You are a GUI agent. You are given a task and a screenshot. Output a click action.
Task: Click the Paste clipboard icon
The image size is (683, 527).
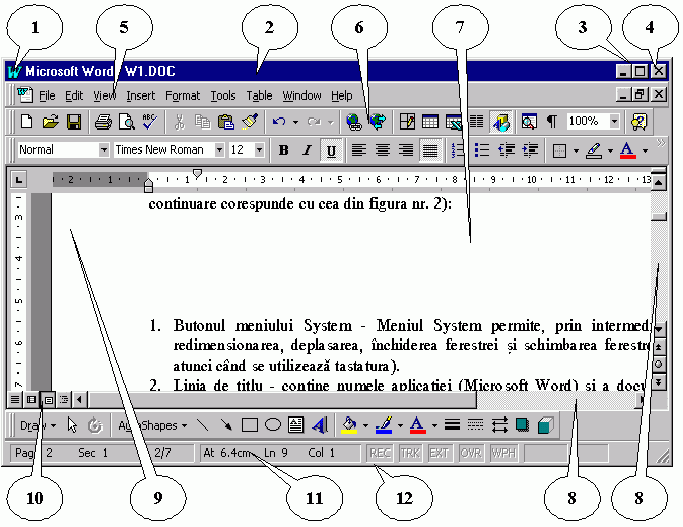[226, 122]
